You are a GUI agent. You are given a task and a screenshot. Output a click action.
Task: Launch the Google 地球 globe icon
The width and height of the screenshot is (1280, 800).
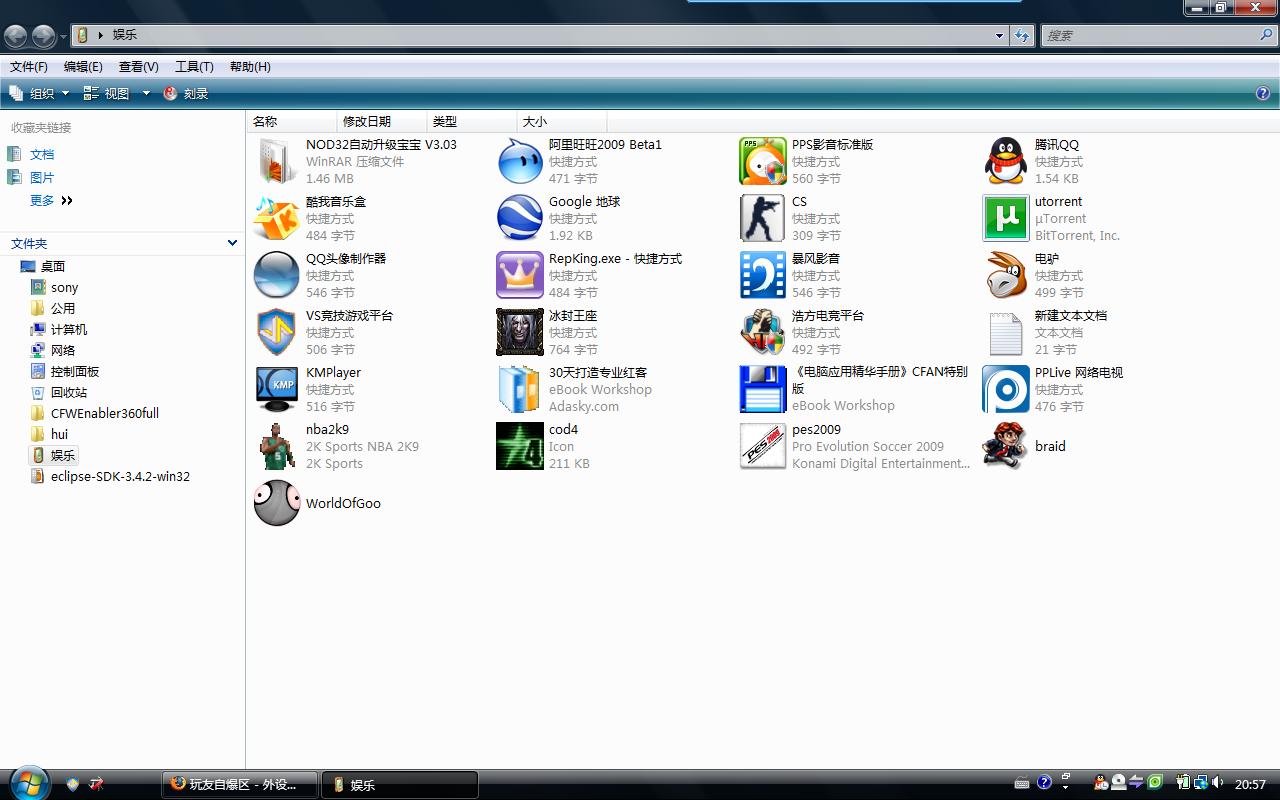(520, 218)
